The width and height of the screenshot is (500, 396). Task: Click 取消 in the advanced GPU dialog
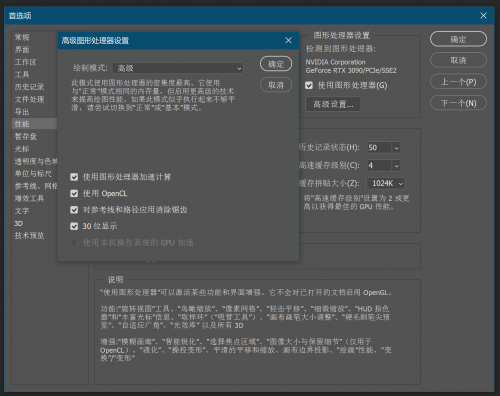276,85
